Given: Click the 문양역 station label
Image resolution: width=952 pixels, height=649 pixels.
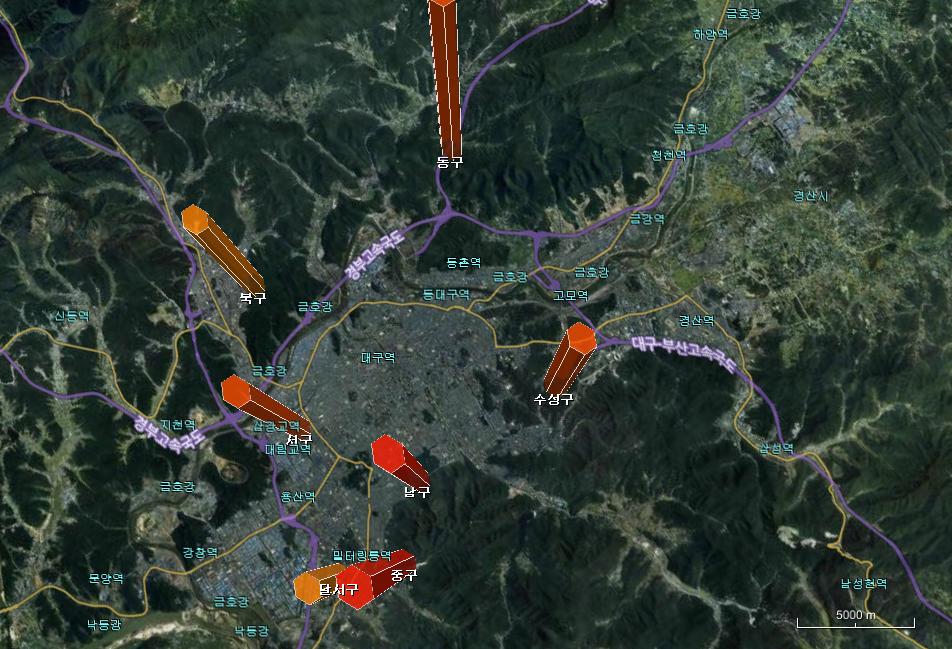Looking at the screenshot, I should coord(105,578).
